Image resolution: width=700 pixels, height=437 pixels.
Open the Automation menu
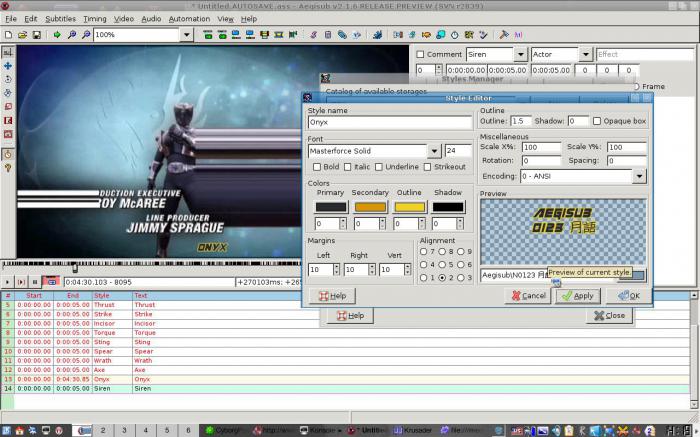[x=189, y=19]
